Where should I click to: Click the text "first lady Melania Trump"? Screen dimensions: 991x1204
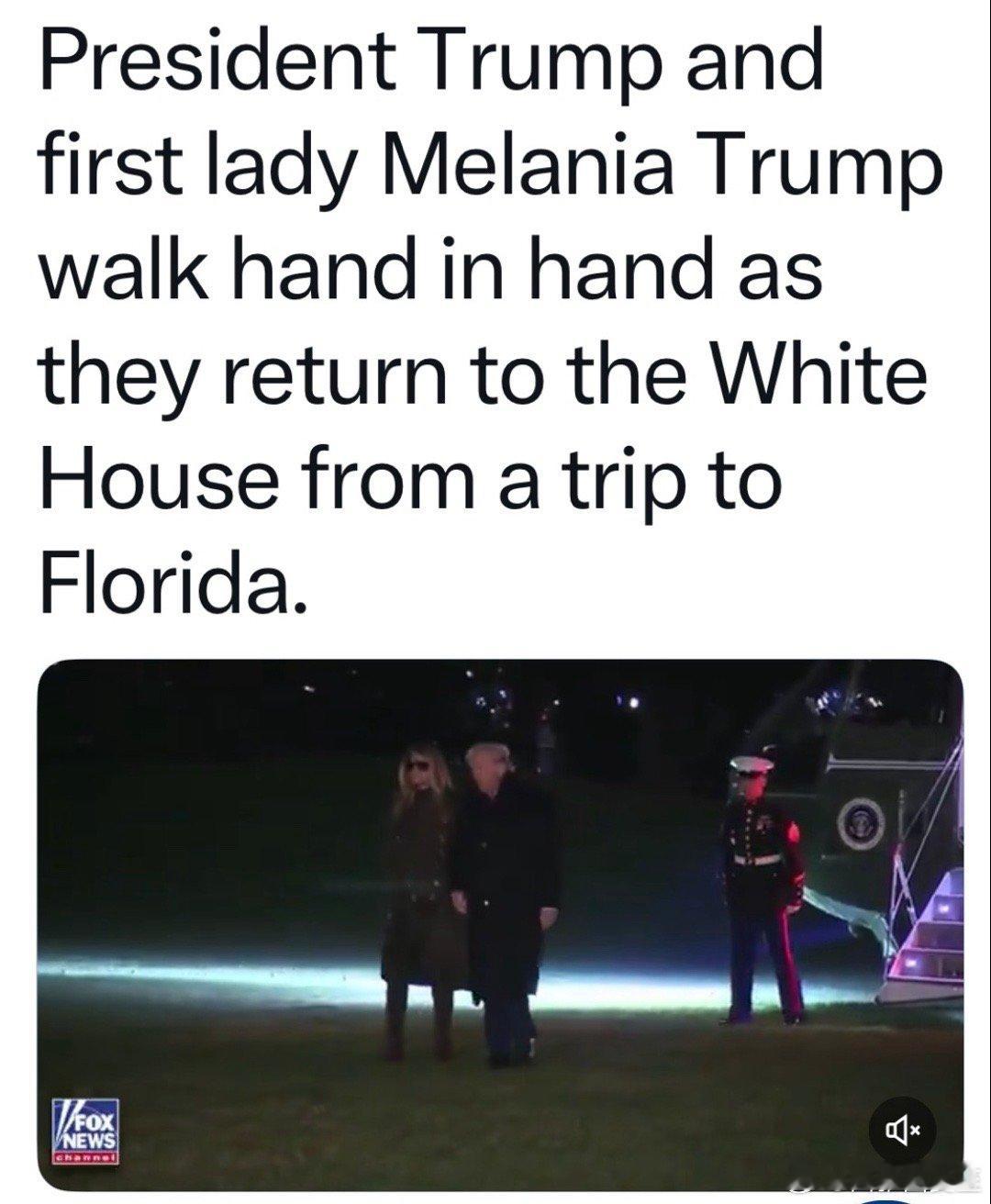490,165
